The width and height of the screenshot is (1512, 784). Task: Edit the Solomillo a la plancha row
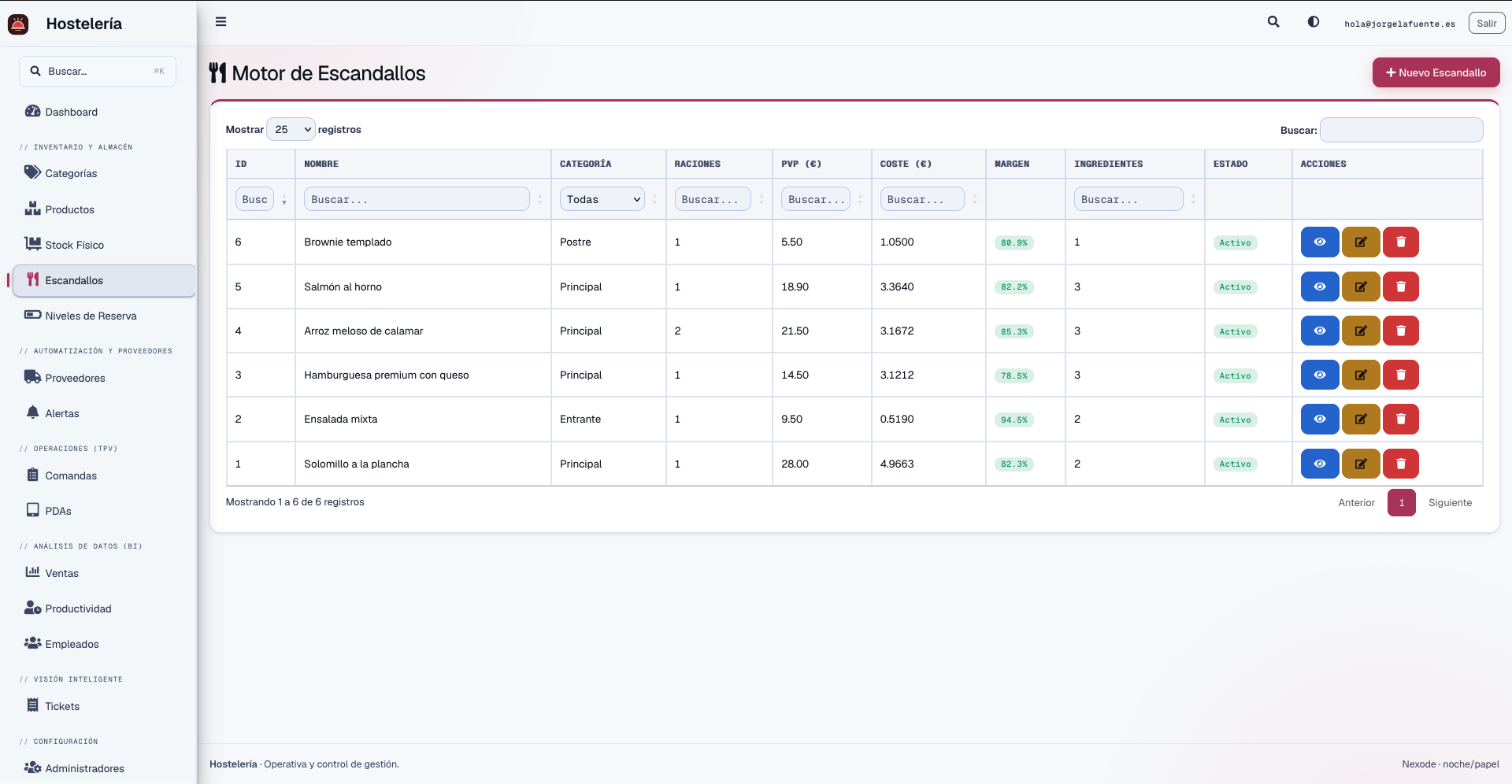point(1361,464)
